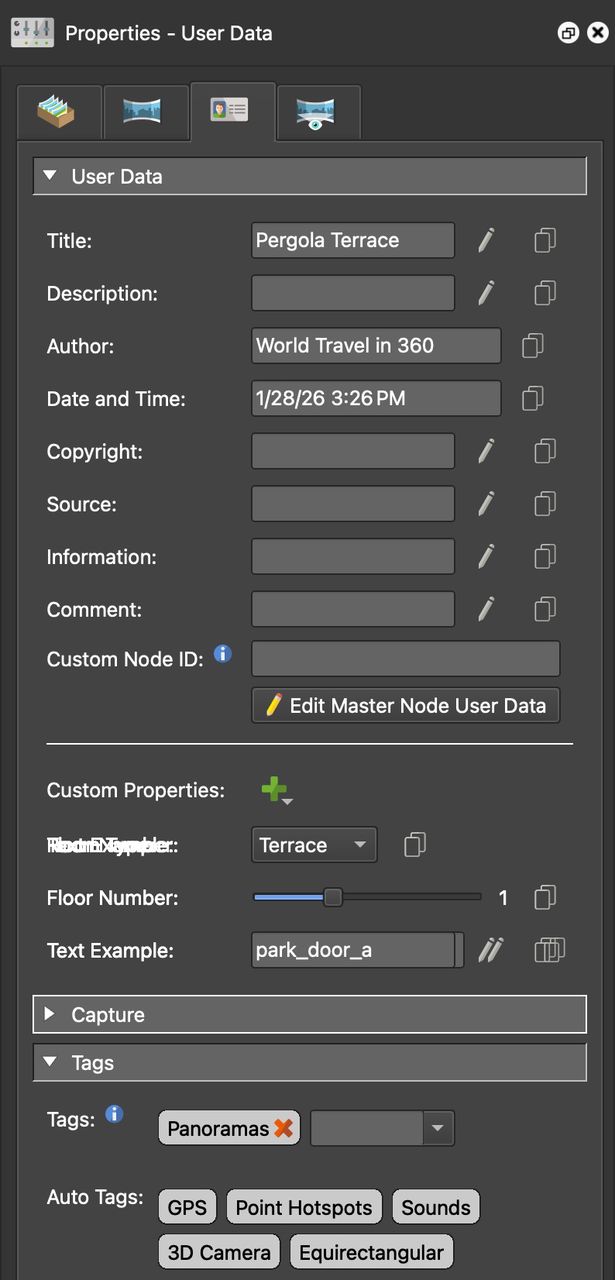The image size is (615, 1280).
Task: Edit Description with the pencil icon
Action: 486,293
